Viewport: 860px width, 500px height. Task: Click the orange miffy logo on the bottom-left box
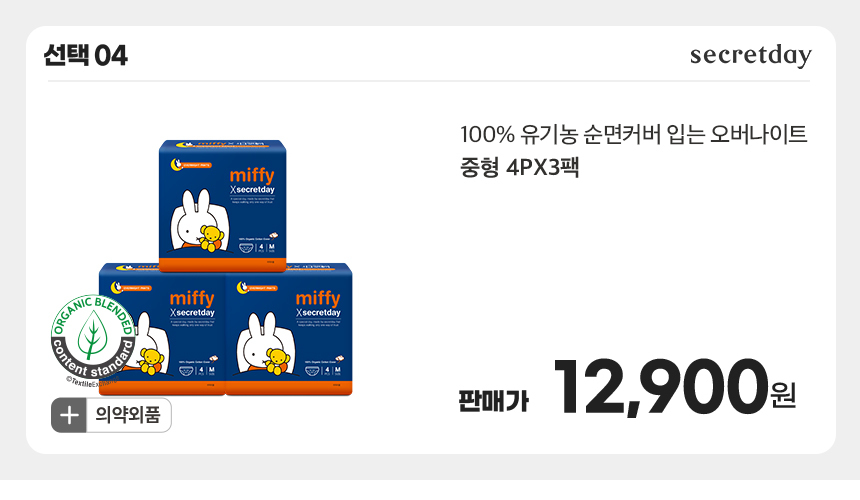(191, 299)
